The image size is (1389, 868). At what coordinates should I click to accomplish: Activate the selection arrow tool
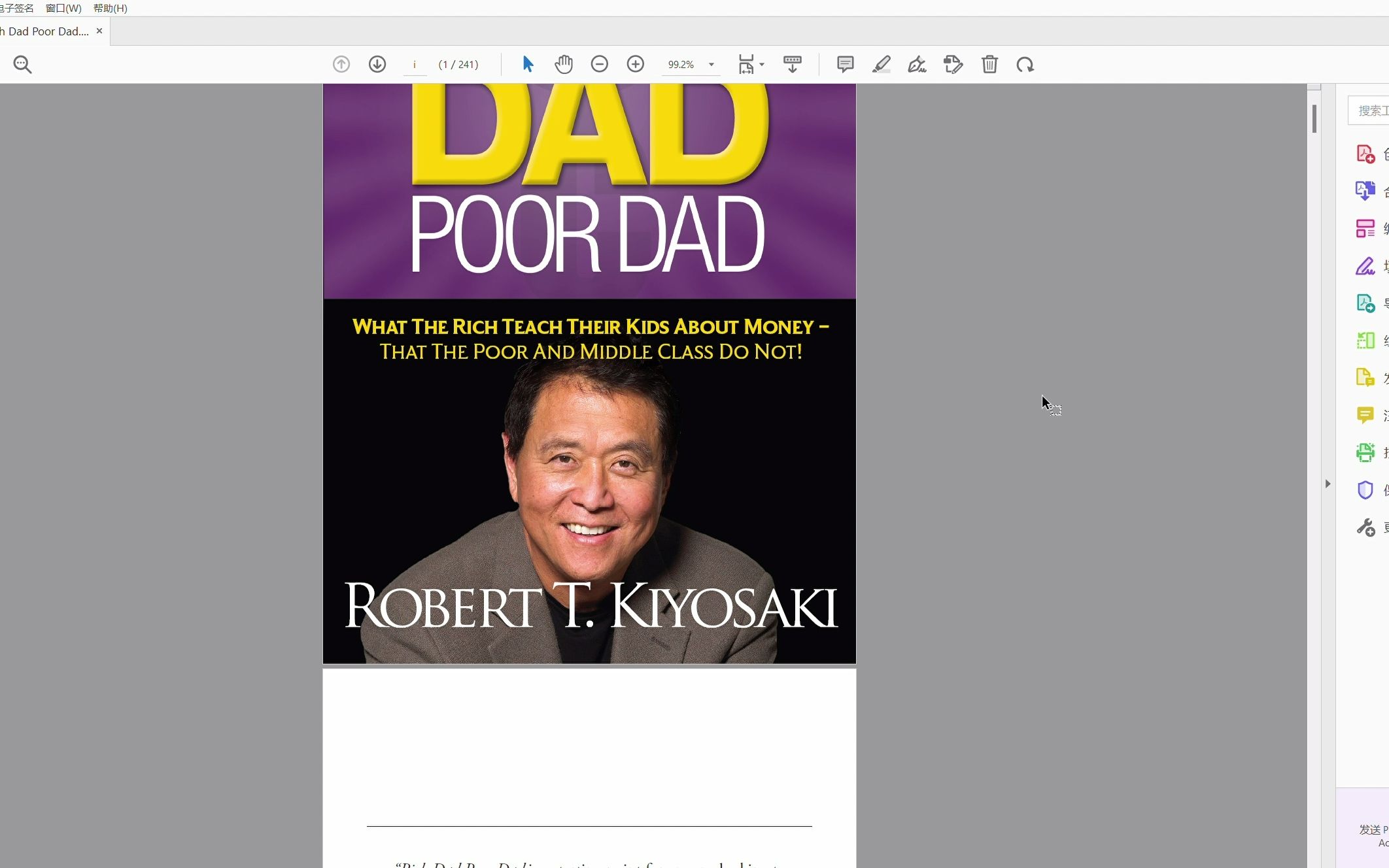pyautogui.click(x=528, y=64)
